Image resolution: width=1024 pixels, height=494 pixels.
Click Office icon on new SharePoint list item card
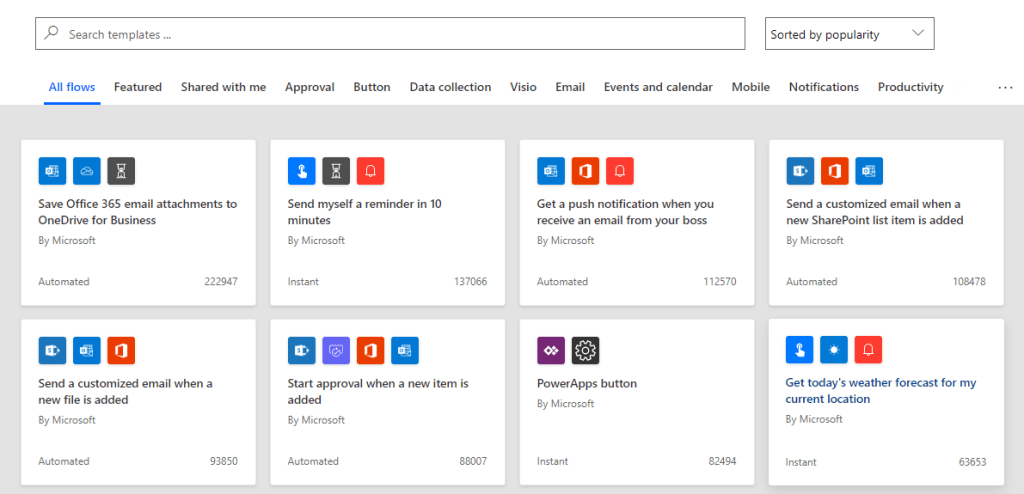tap(835, 171)
